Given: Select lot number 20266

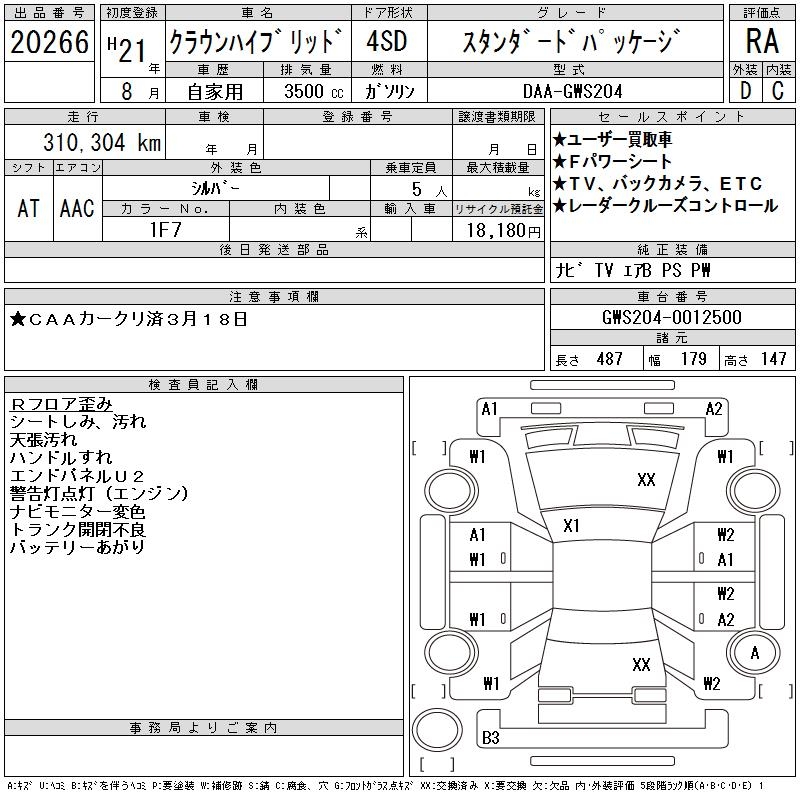Looking at the screenshot, I should tap(49, 42).
